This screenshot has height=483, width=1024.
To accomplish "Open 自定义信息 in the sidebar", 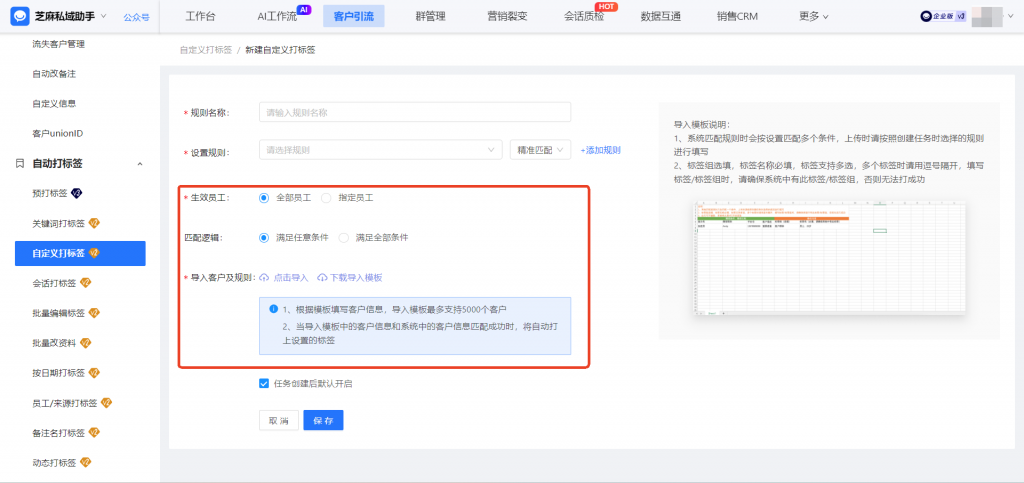I will pyautogui.click(x=54, y=103).
